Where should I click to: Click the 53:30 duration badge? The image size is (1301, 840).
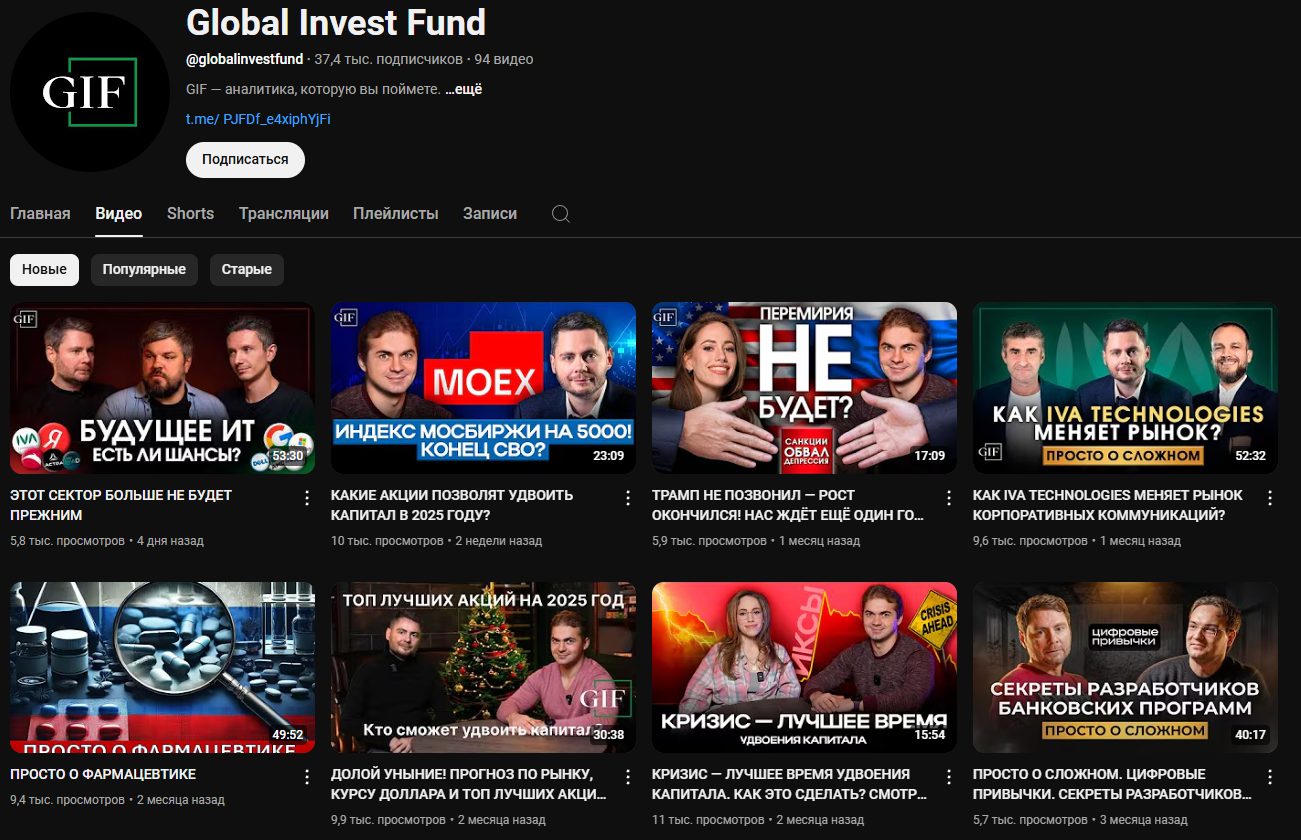point(287,456)
